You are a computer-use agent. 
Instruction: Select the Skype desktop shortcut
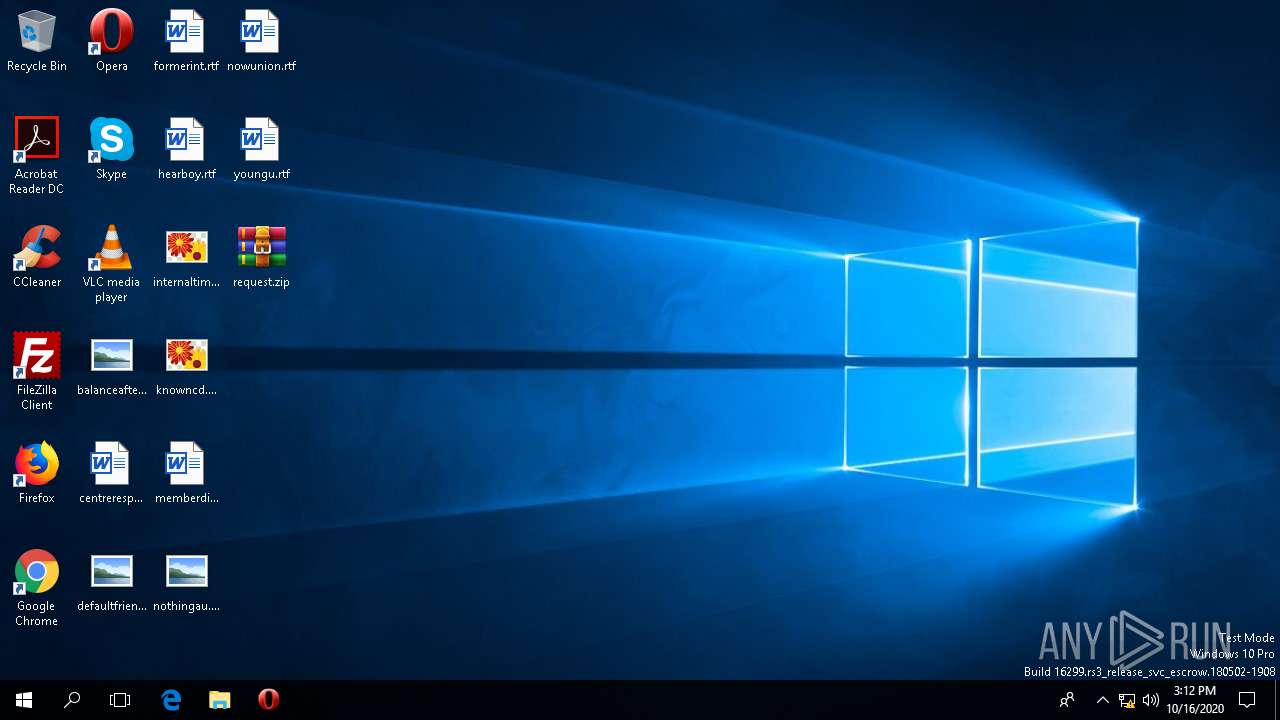[111, 149]
